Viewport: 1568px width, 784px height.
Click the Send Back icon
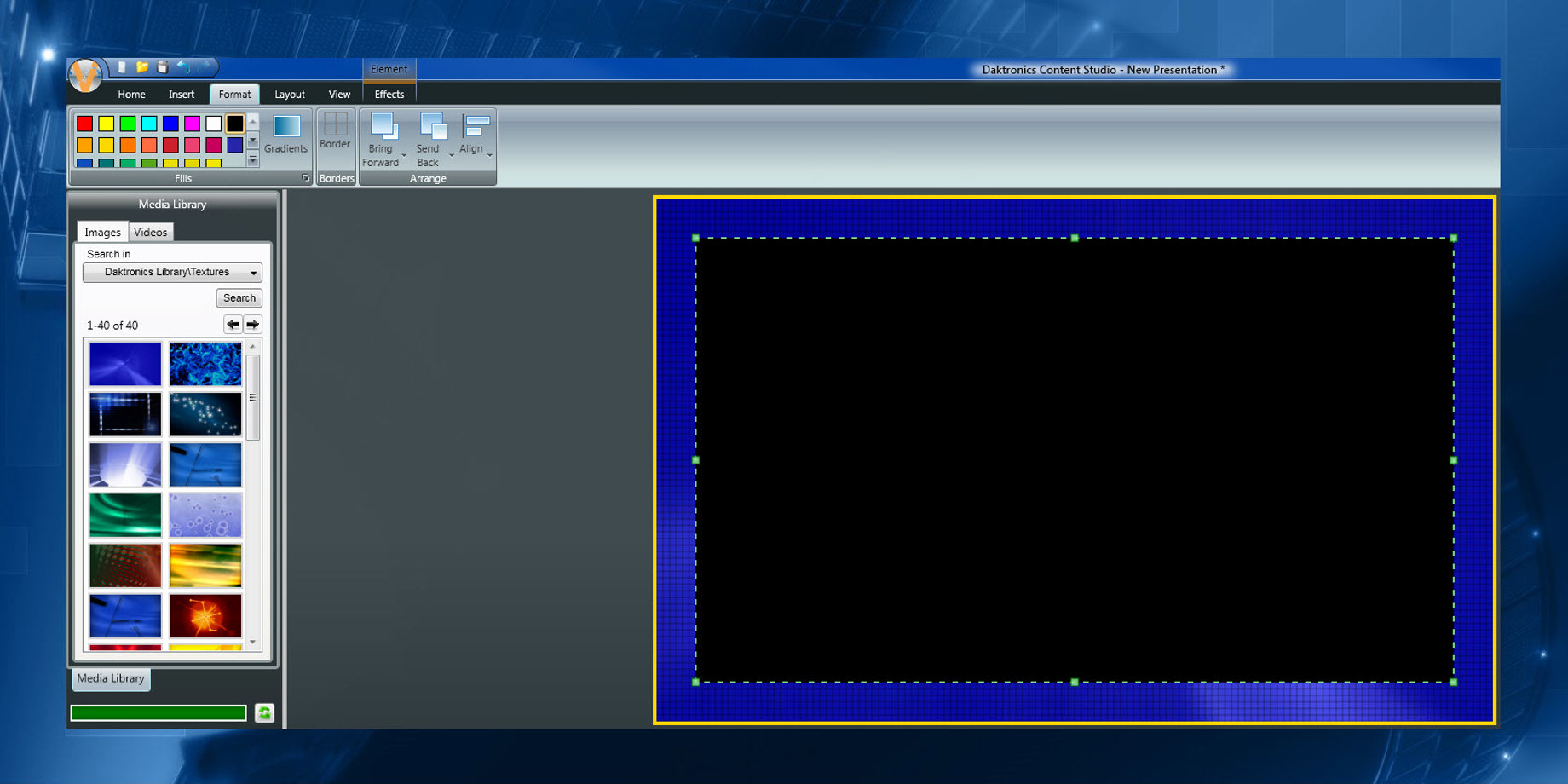pos(432,127)
